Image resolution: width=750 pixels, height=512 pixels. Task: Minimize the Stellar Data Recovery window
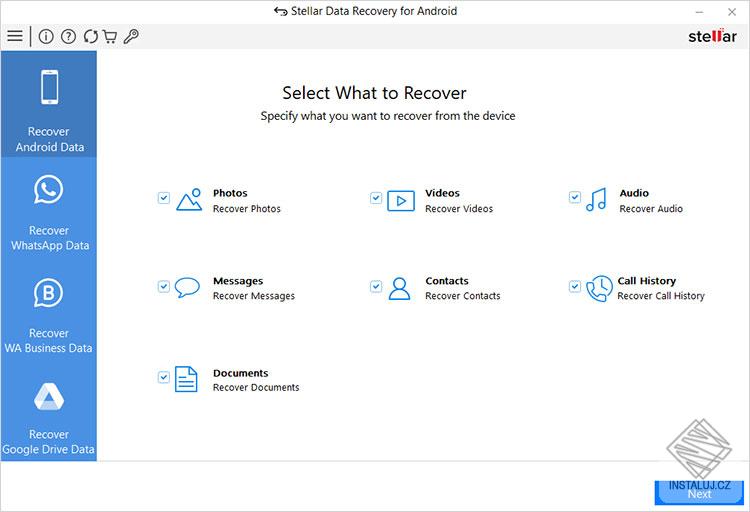click(x=699, y=12)
